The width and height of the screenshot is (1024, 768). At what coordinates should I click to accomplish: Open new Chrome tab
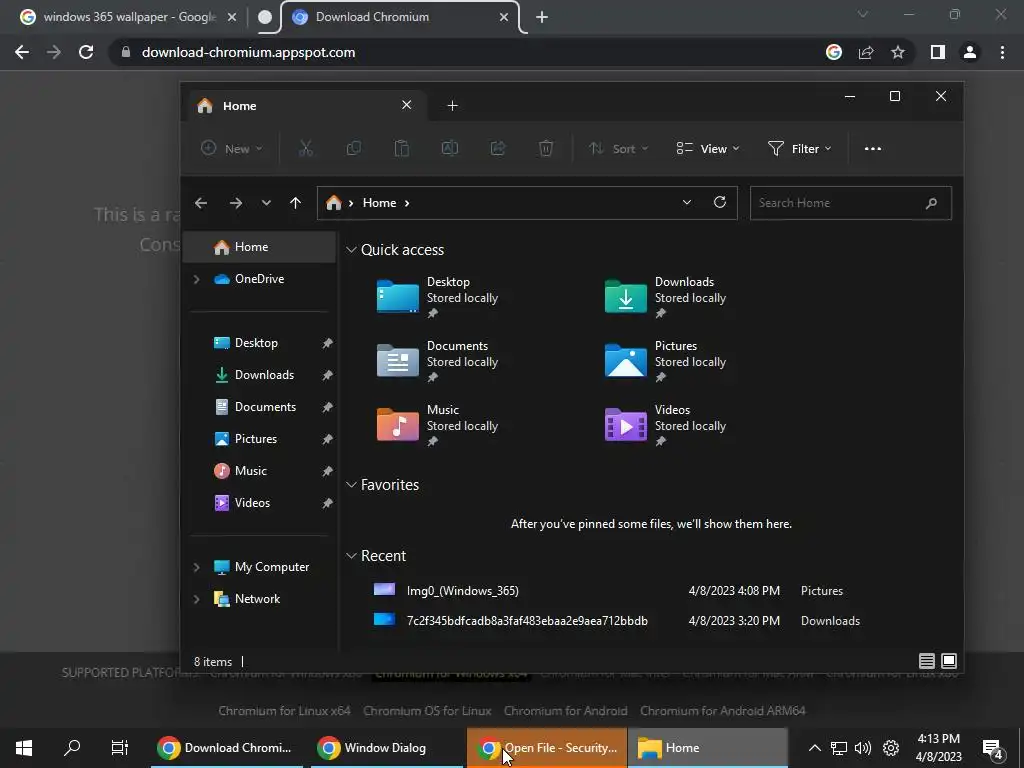click(x=542, y=18)
